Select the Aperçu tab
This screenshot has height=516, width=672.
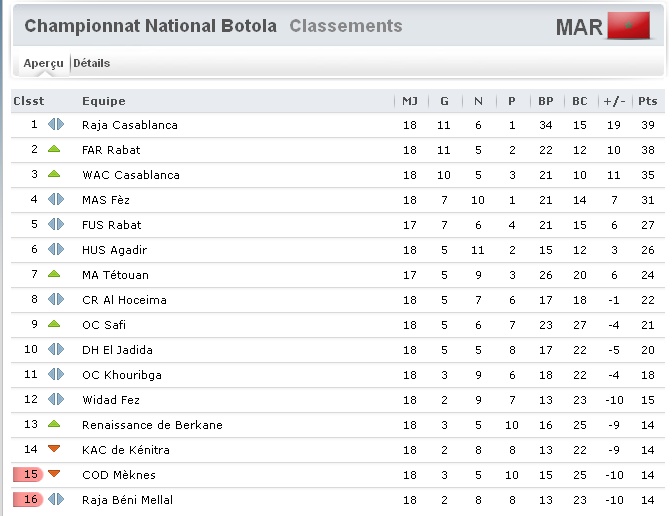point(43,63)
